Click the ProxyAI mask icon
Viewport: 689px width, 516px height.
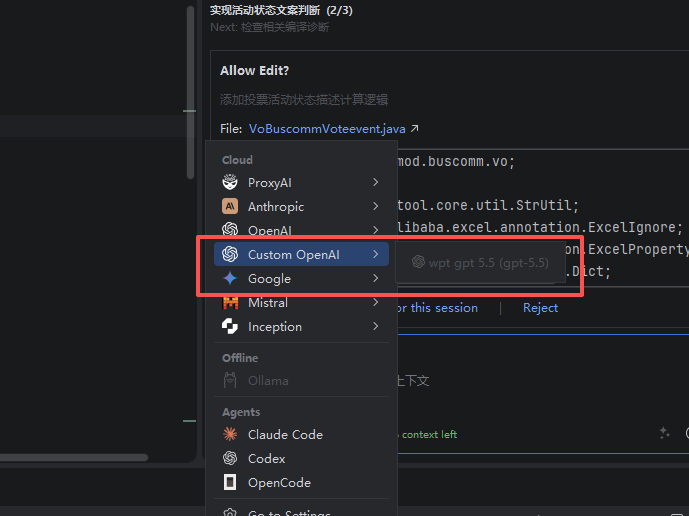click(230, 182)
